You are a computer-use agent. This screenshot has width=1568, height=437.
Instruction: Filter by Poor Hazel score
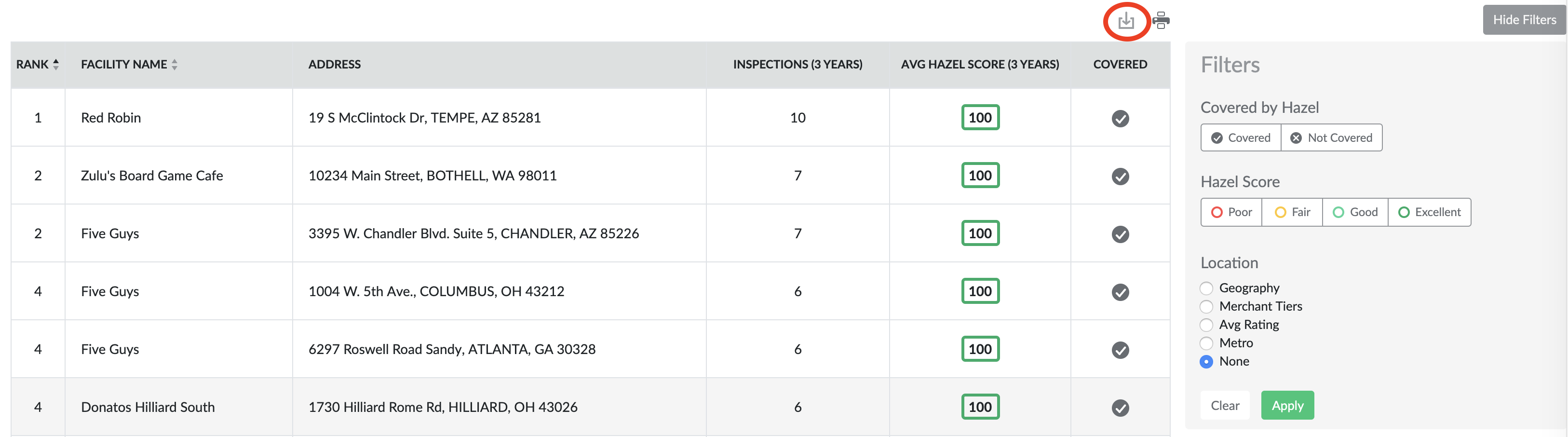coord(1231,212)
